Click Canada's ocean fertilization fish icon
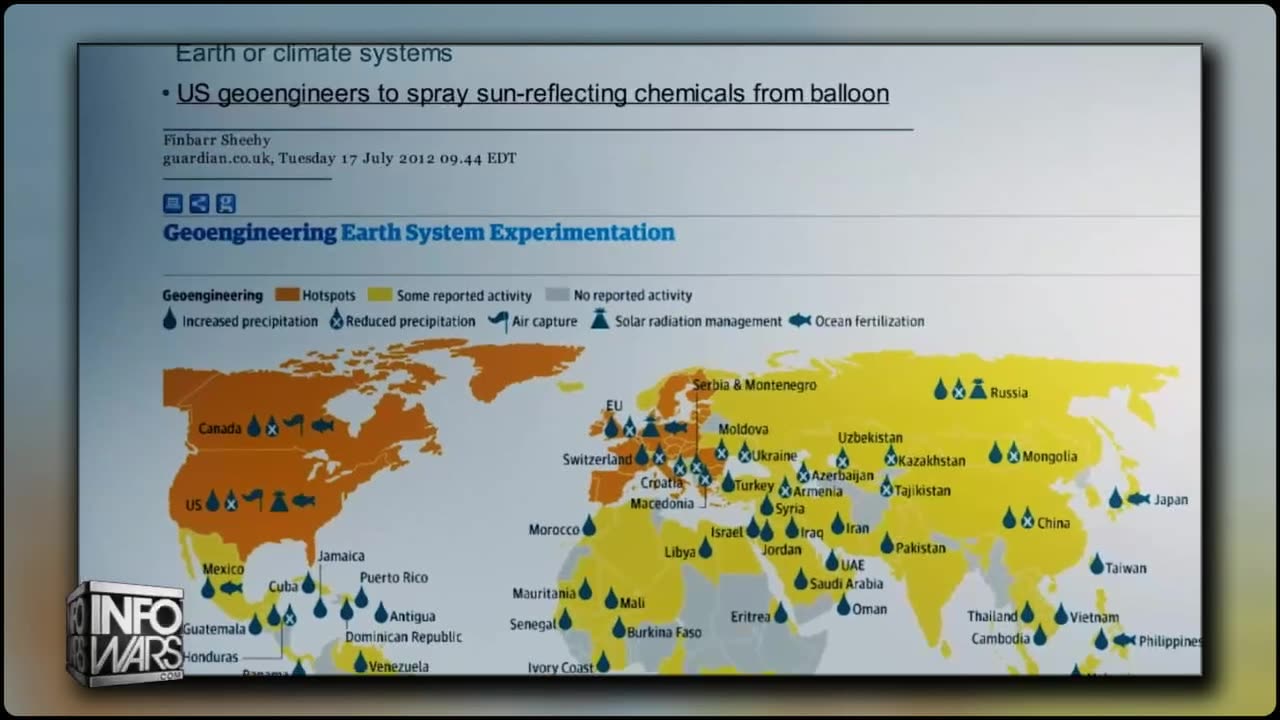Screen dimensions: 1280x720 pos(322,426)
